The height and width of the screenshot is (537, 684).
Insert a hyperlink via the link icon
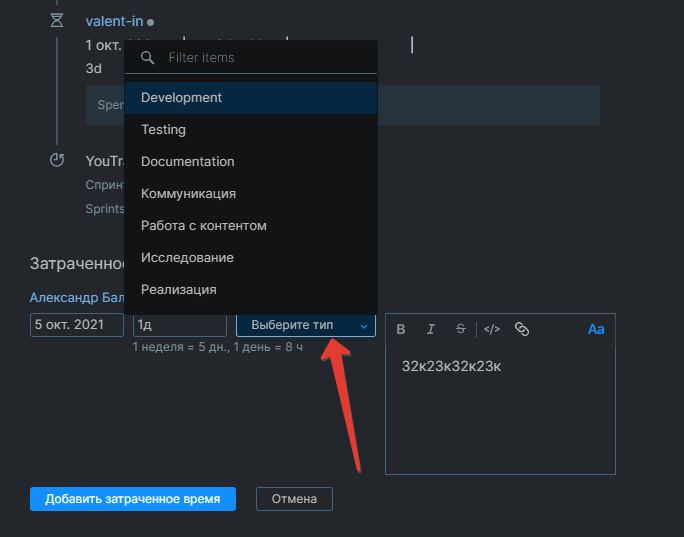tap(521, 329)
